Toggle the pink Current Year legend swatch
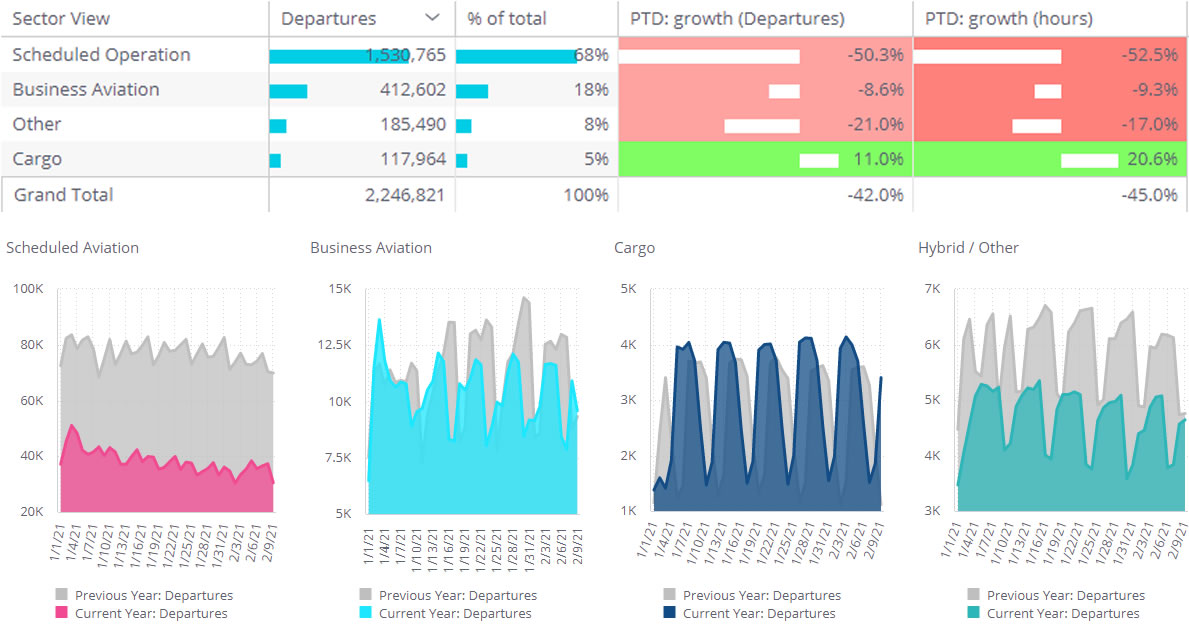This screenshot has height=640, width=1189. [x=62, y=613]
